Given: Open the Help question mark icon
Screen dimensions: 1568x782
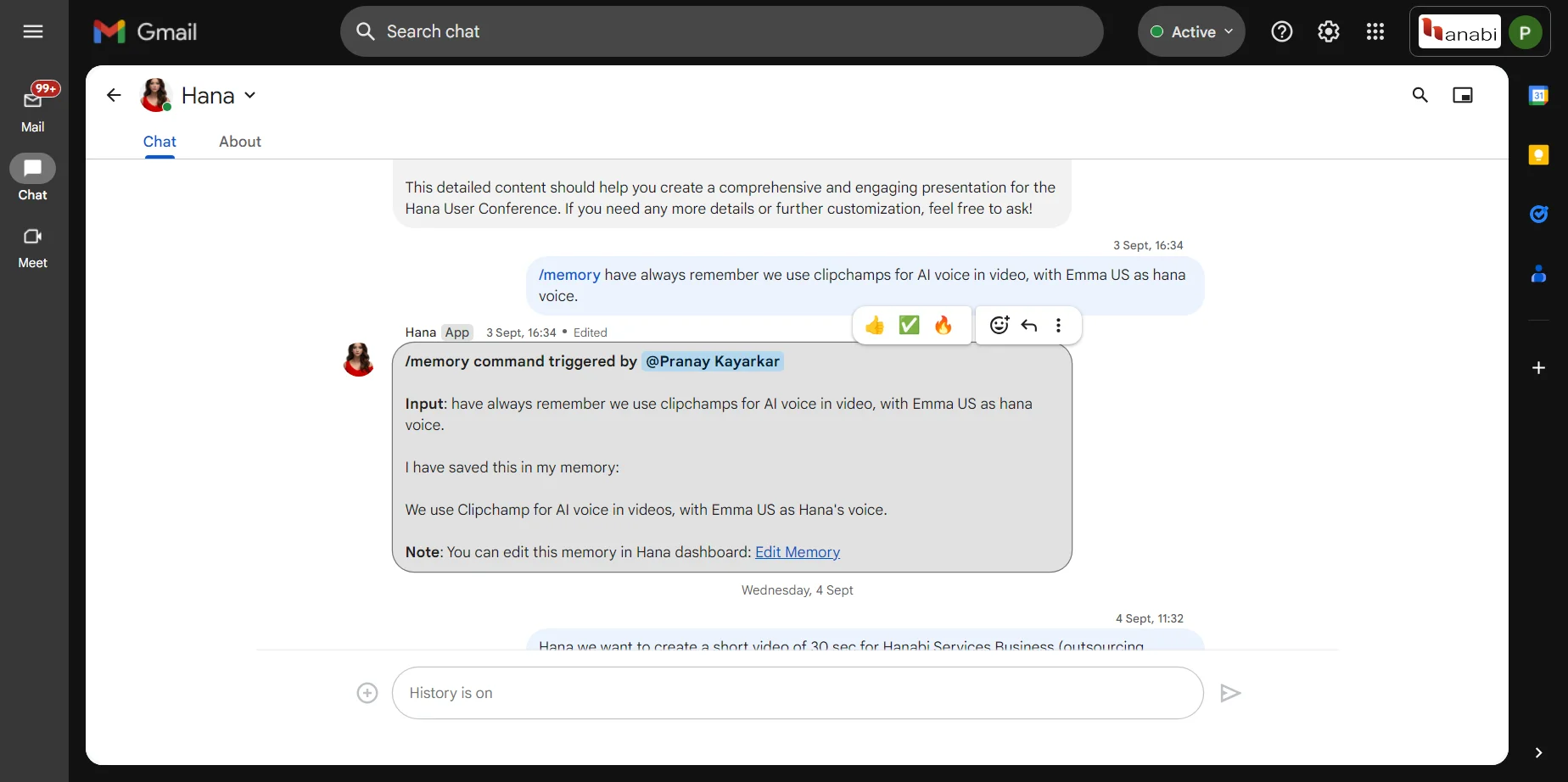Looking at the screenshot, I should tap(1282, 31).
